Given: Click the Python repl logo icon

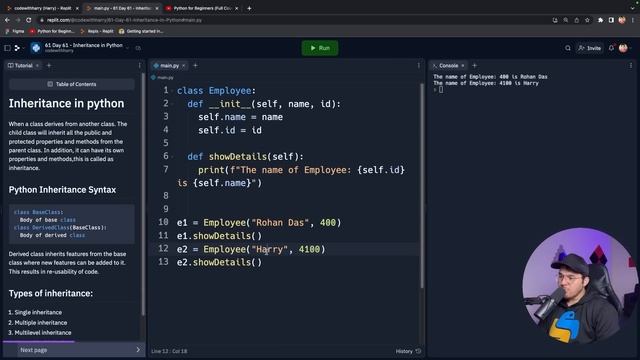Looking at the screenshot, I should [x=36, y=48].
